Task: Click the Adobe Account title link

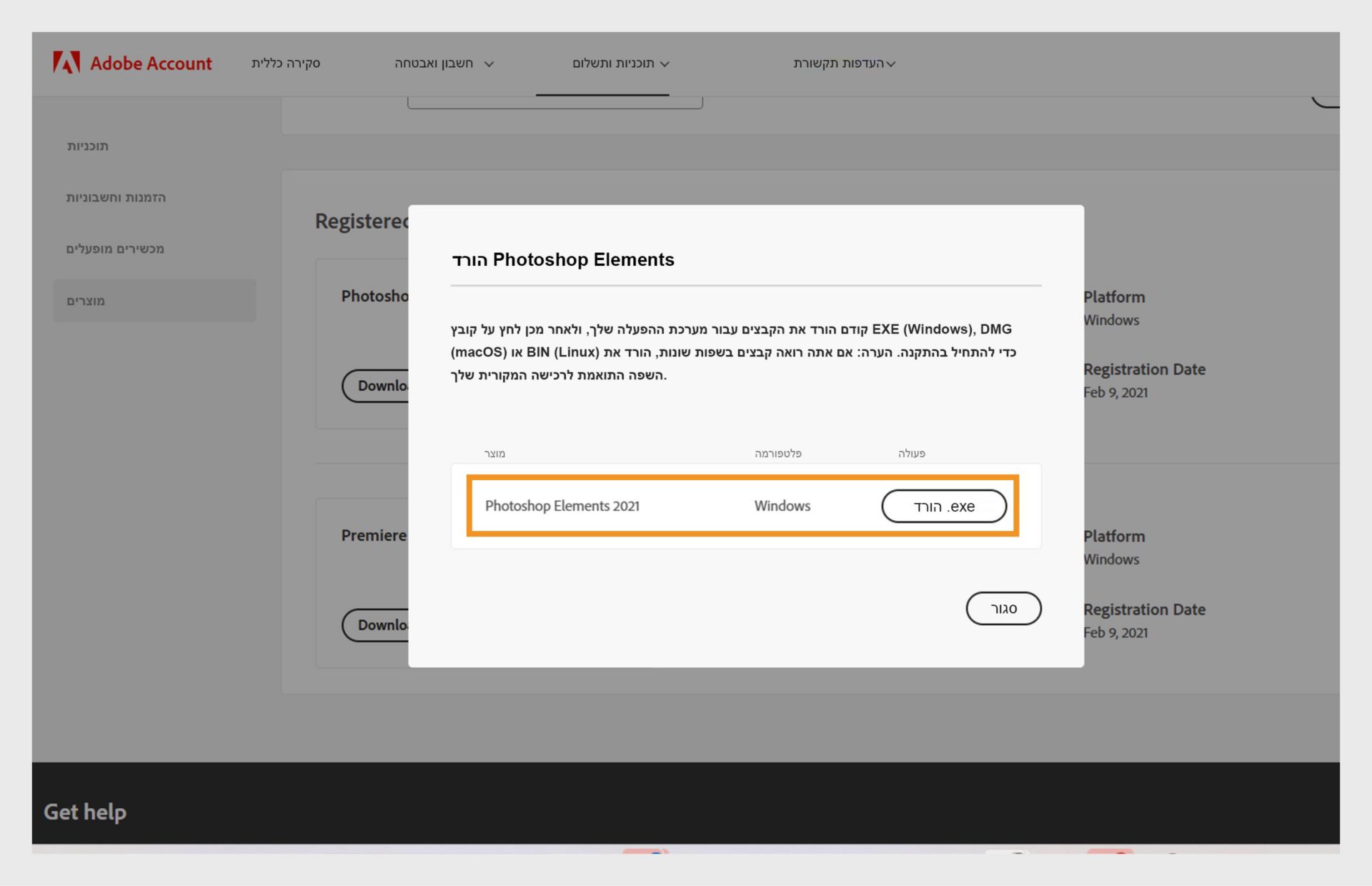Action: [151, 63]
